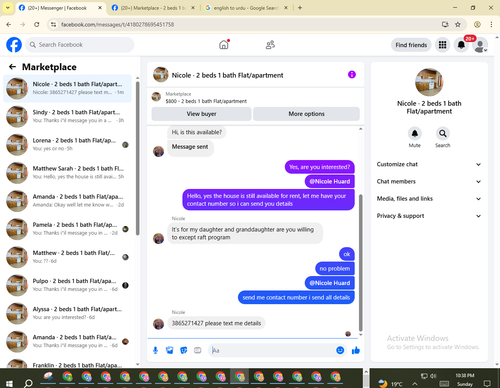Open Windows Start menu
The image size is (500, 388).
[9, 383]
